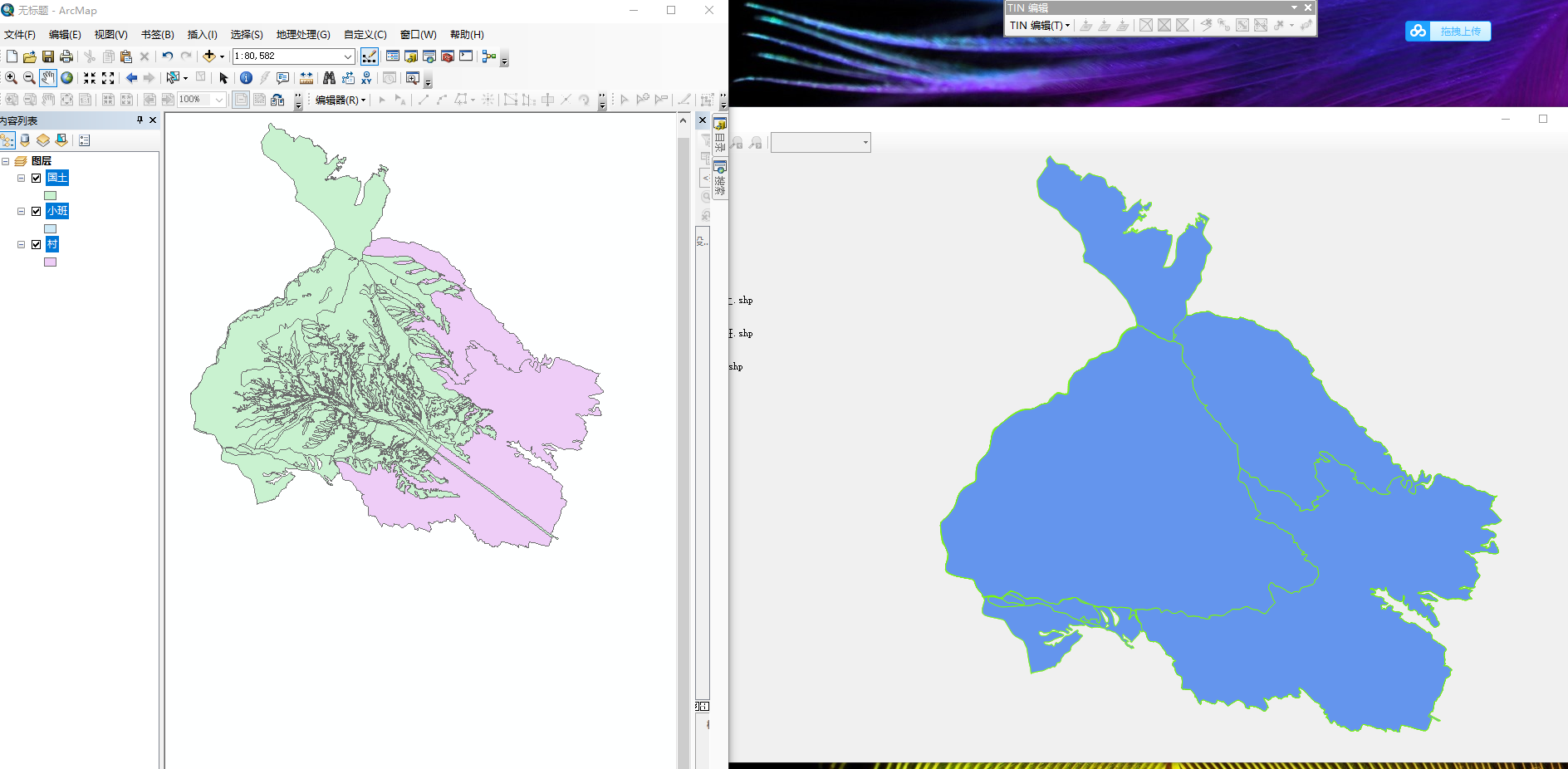Open the Measure ruler tool
Screen dimensions: 1568x769
coord(306,78)
